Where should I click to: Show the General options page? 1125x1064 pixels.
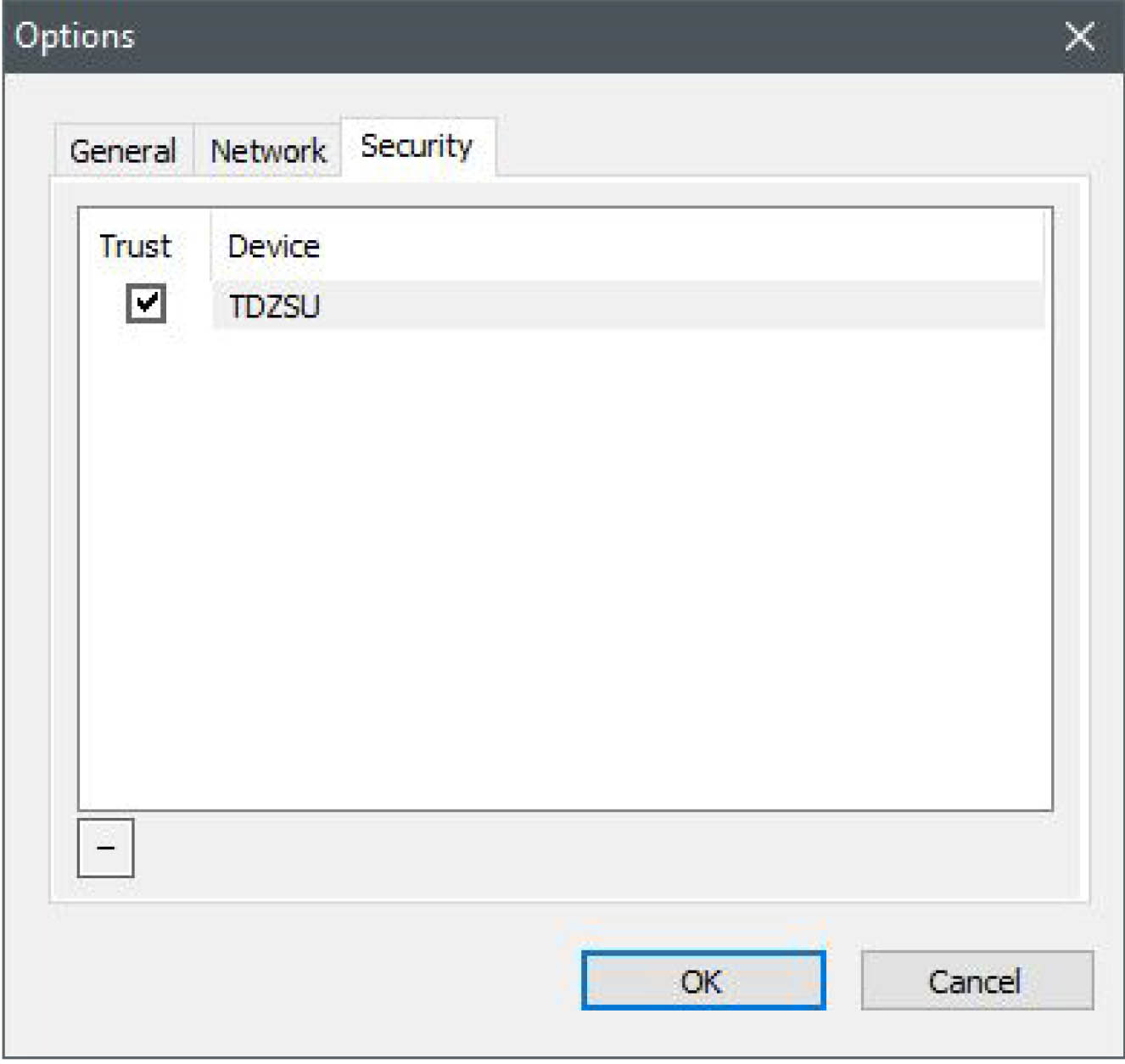[123, 151]
